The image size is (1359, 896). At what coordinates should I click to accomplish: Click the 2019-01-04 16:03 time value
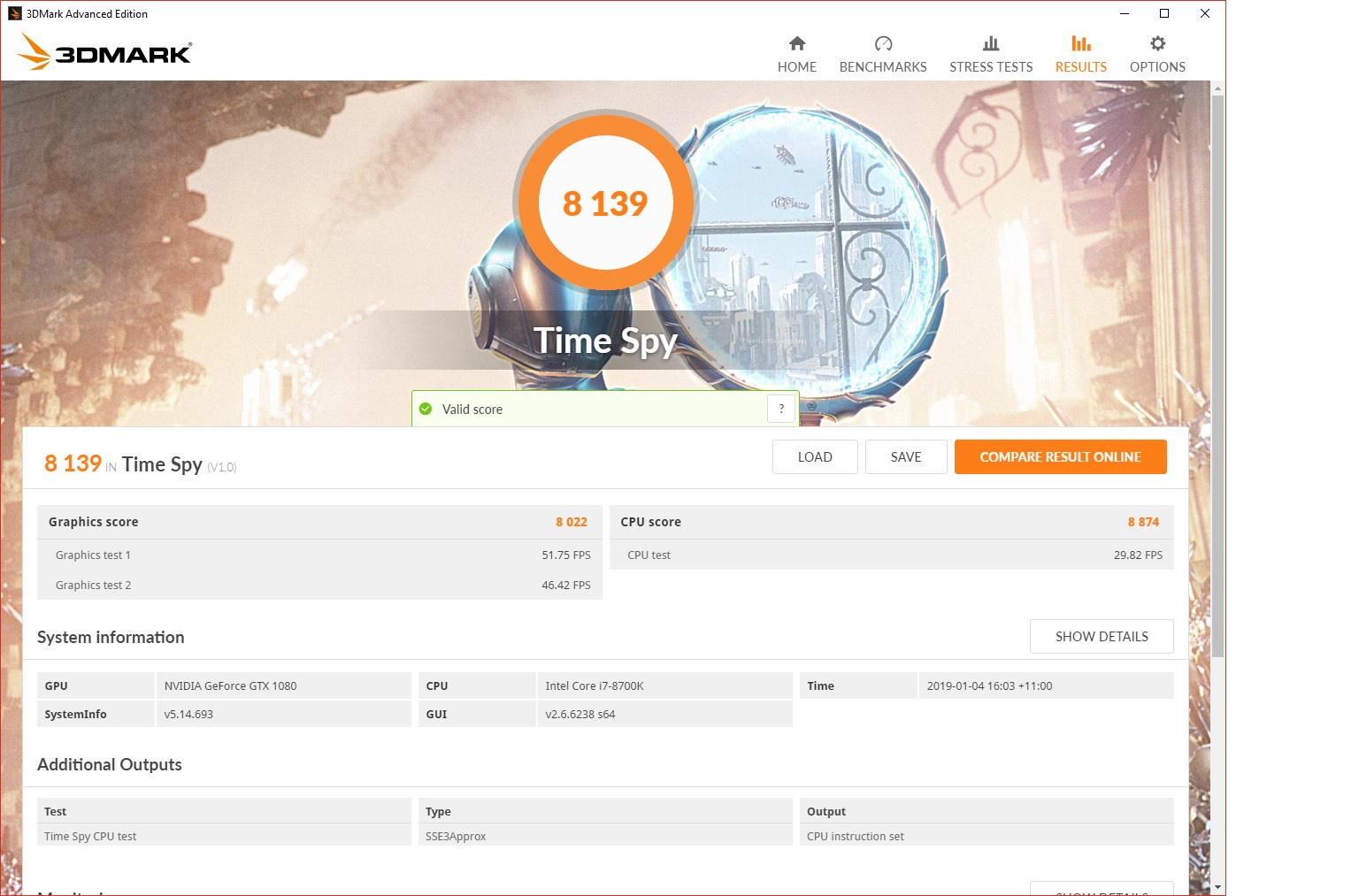click(1047, 685)
